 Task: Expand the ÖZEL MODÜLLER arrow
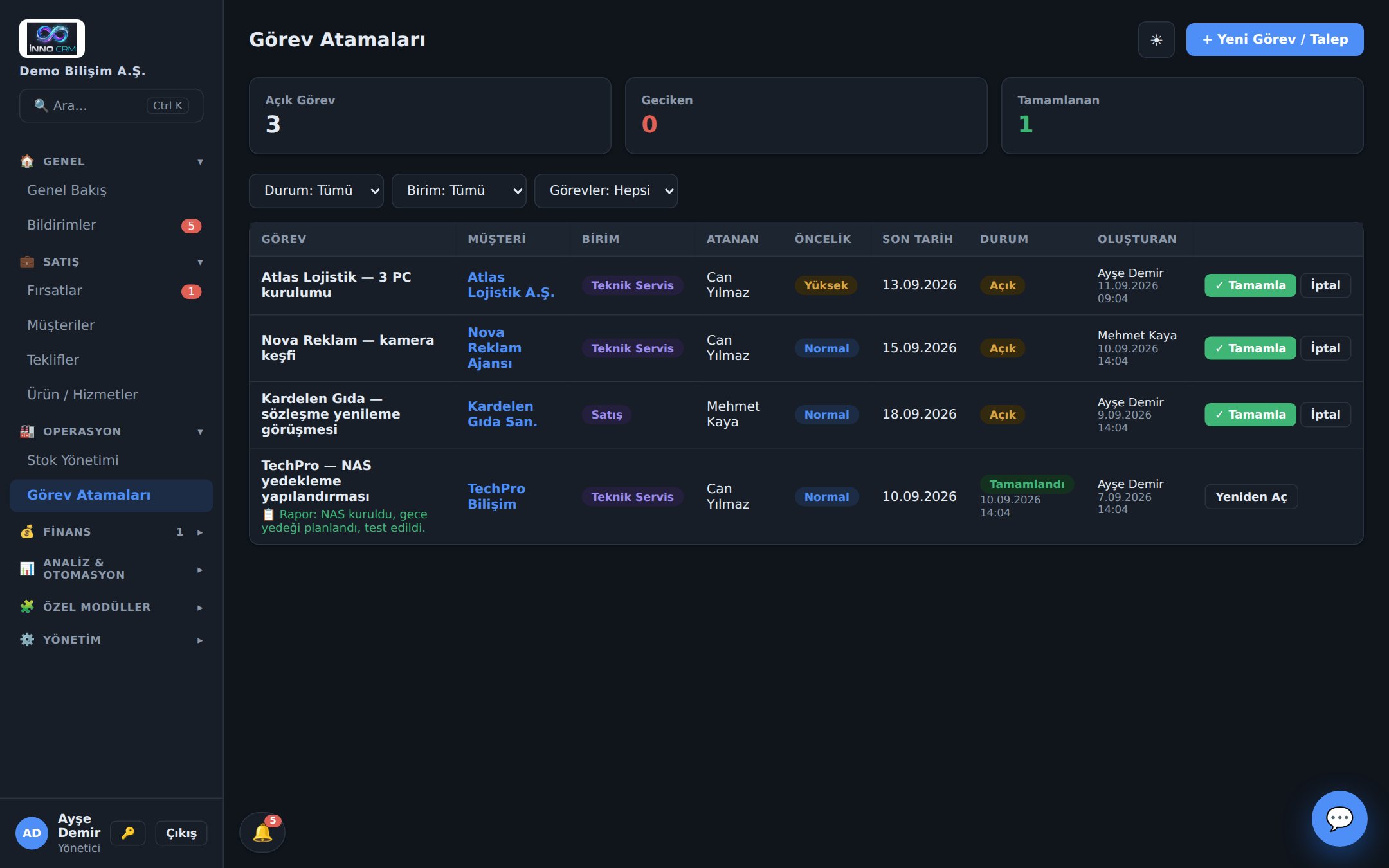200,608
